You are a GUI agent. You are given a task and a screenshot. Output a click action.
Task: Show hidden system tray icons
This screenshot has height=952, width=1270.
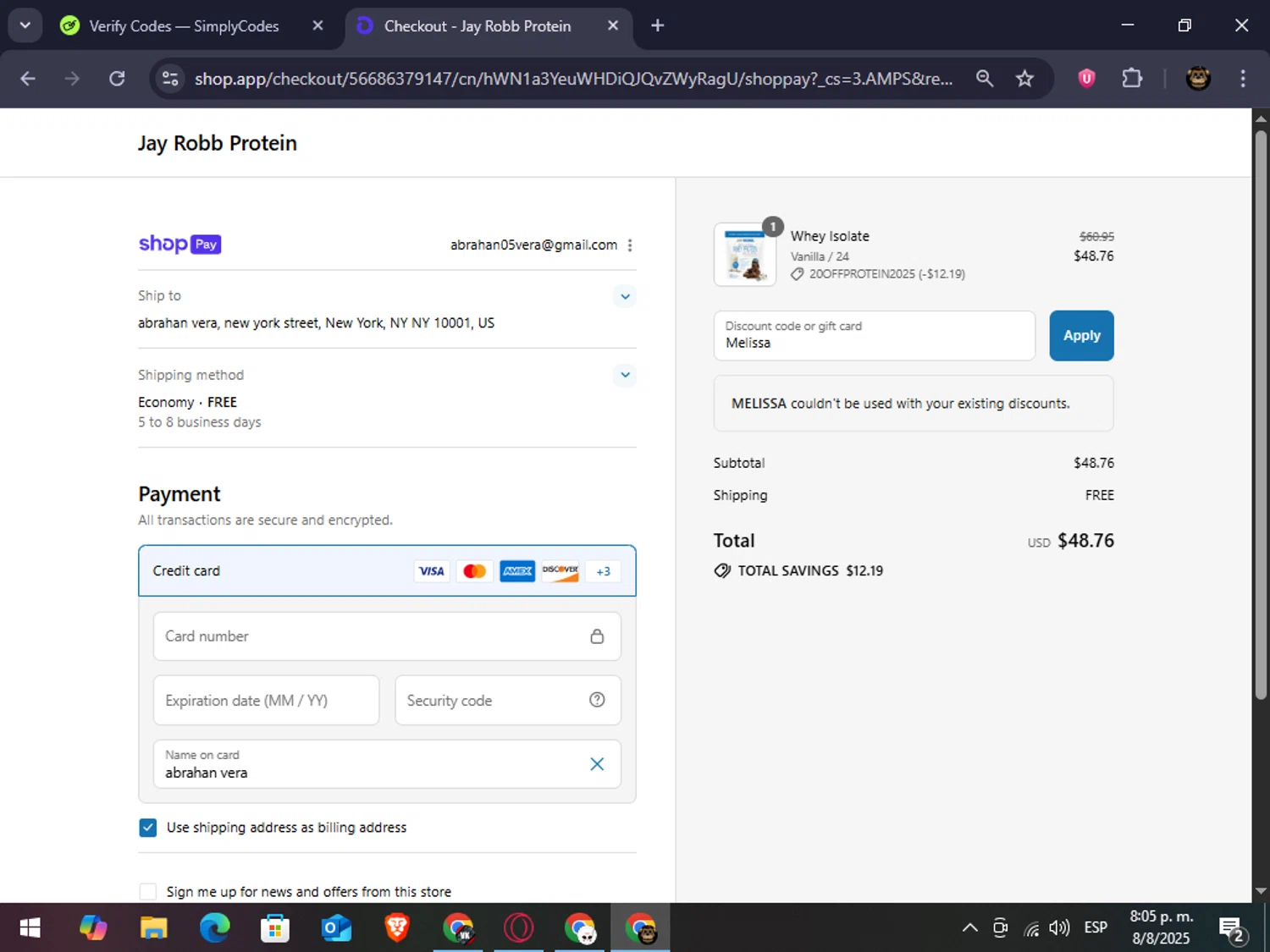[x=970, y=928]
